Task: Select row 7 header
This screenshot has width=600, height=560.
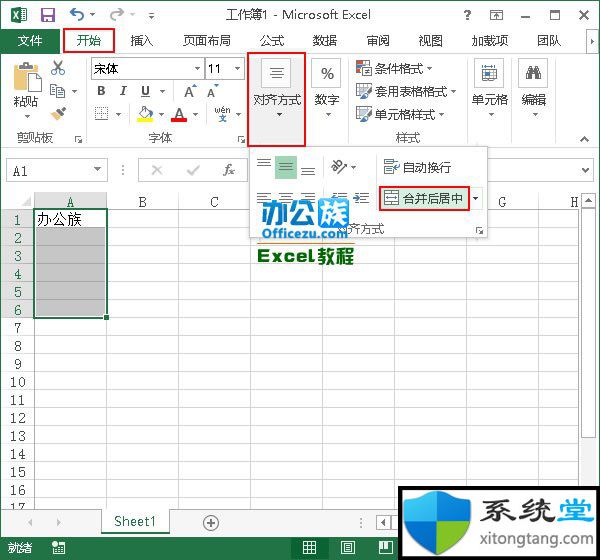Action: coord(18,328)
